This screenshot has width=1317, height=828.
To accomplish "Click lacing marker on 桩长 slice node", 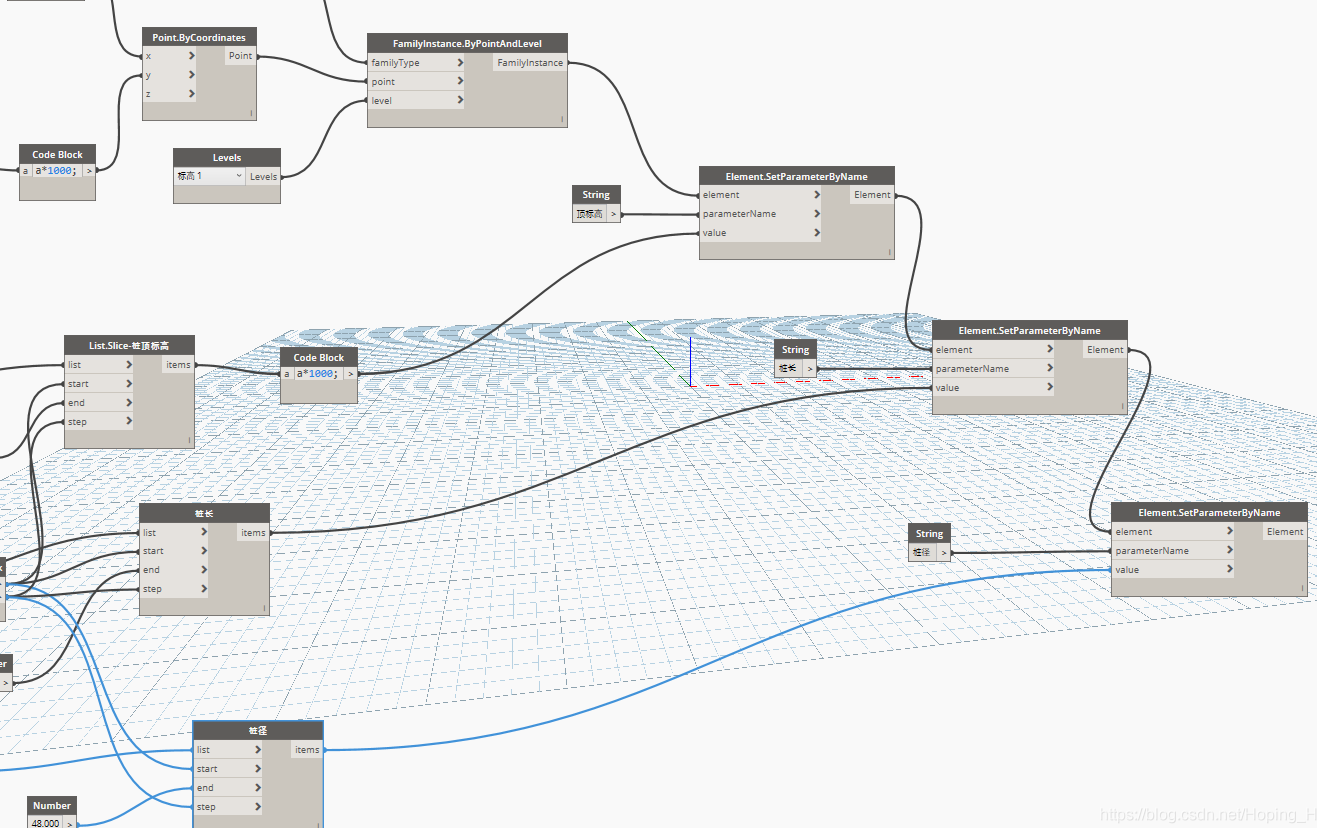I will [x=264, y=608].
